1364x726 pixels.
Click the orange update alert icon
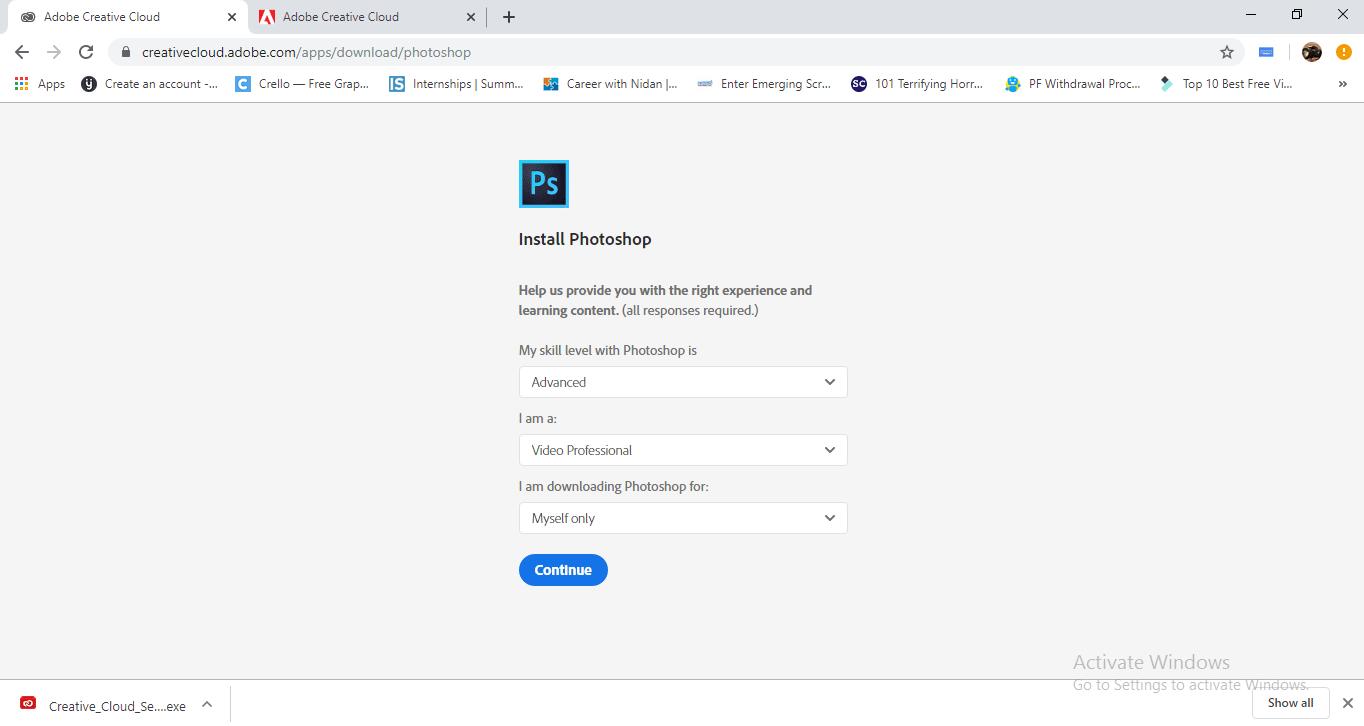point(1343,52)
